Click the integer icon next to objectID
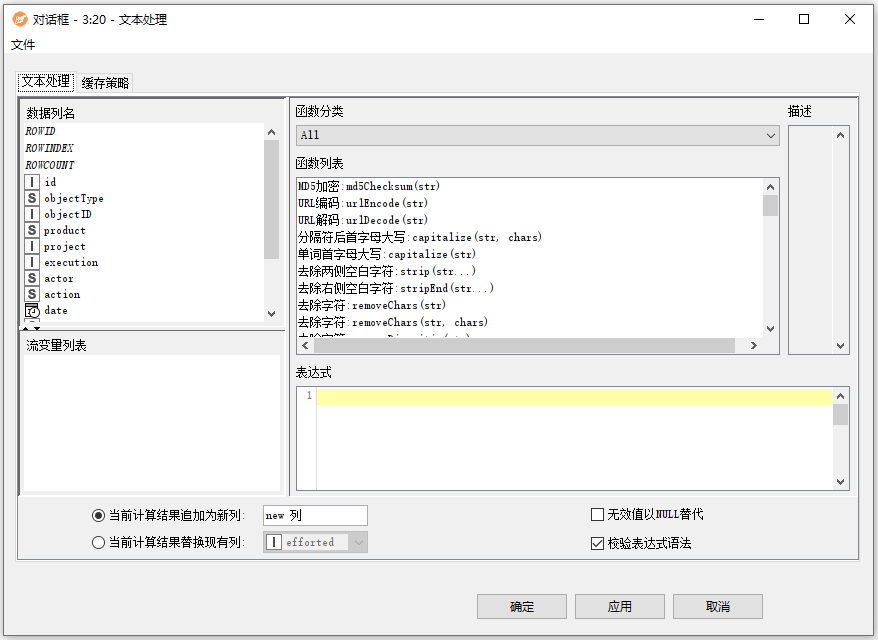Screen dimensions: 878x640 (x=33, y=214)
